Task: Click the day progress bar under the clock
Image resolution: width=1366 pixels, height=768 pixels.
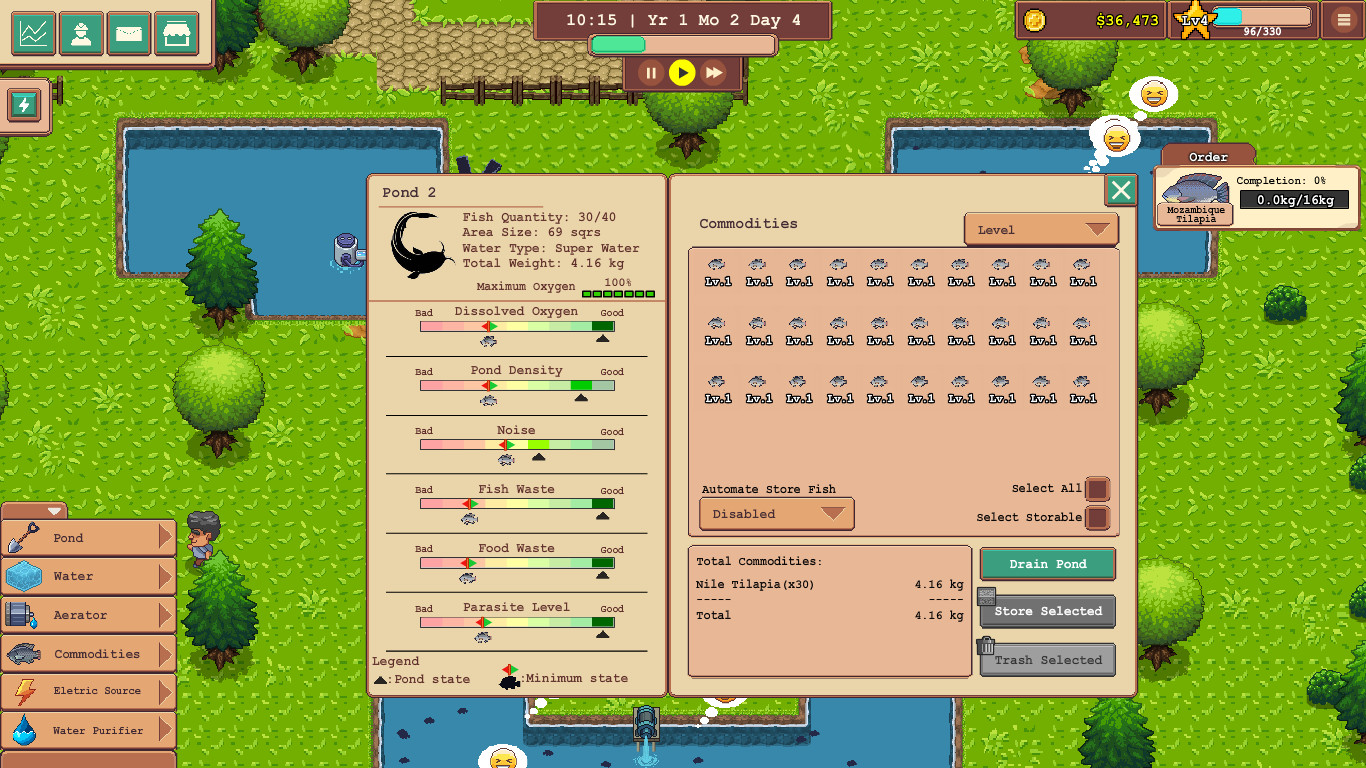Action: click(x=683, y=44)
